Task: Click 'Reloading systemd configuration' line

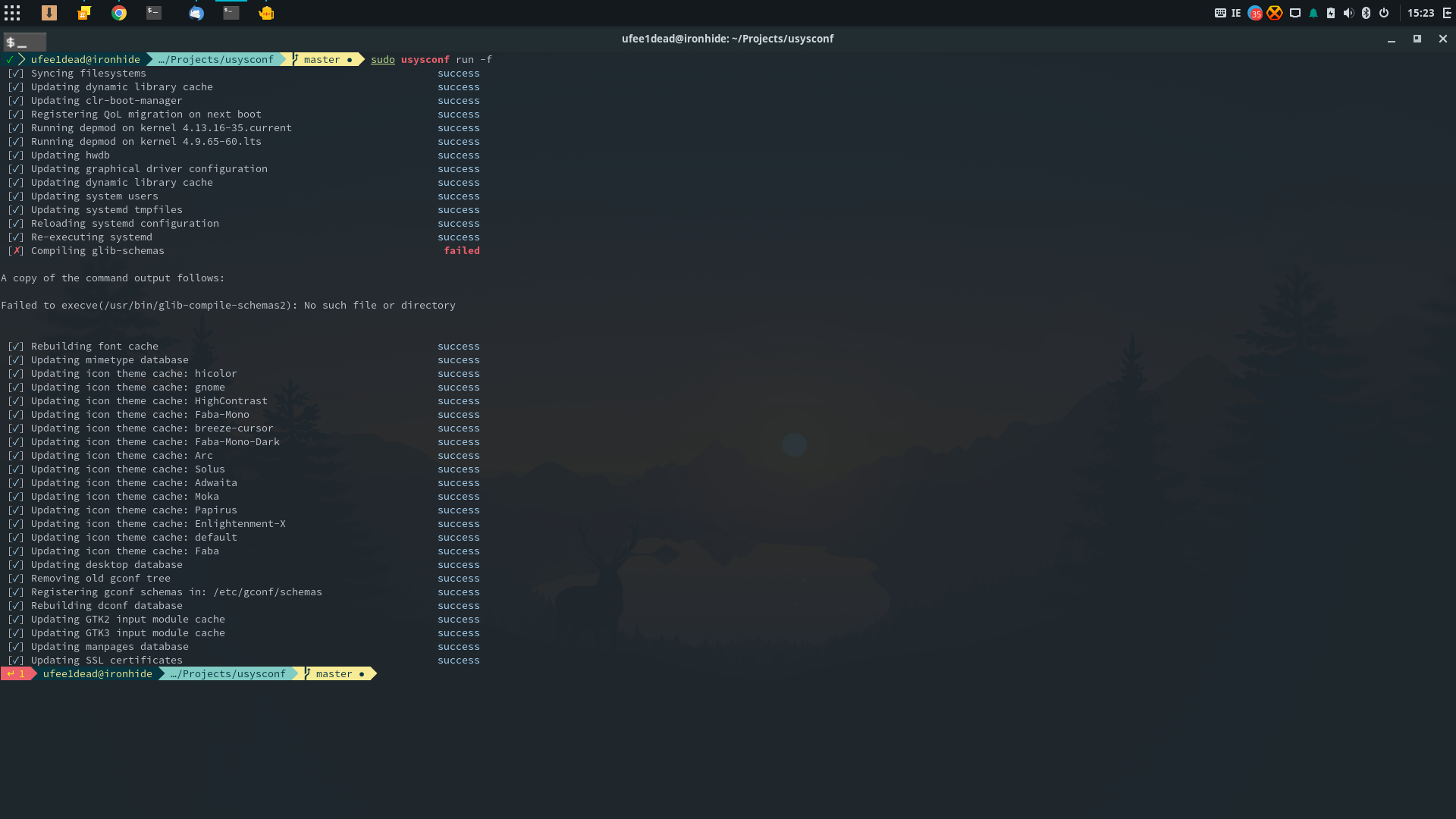Action: [125, 223]
